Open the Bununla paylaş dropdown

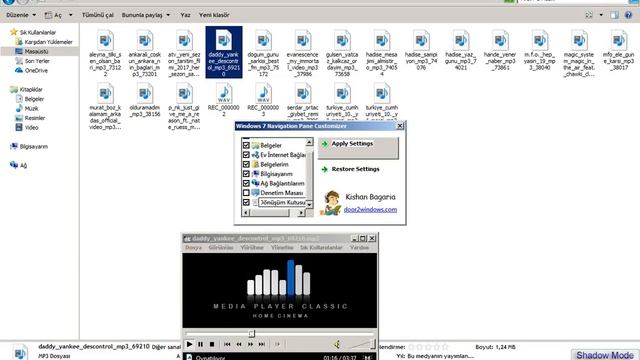point(146,15)
